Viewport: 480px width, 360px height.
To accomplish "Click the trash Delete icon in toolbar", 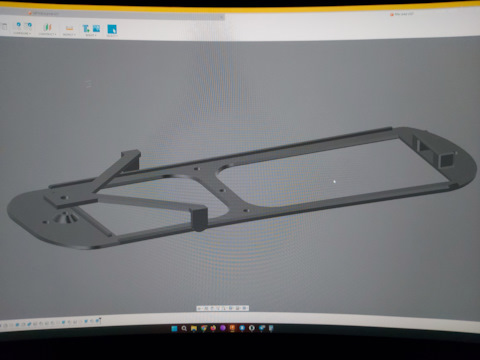I will coord(4,27).
